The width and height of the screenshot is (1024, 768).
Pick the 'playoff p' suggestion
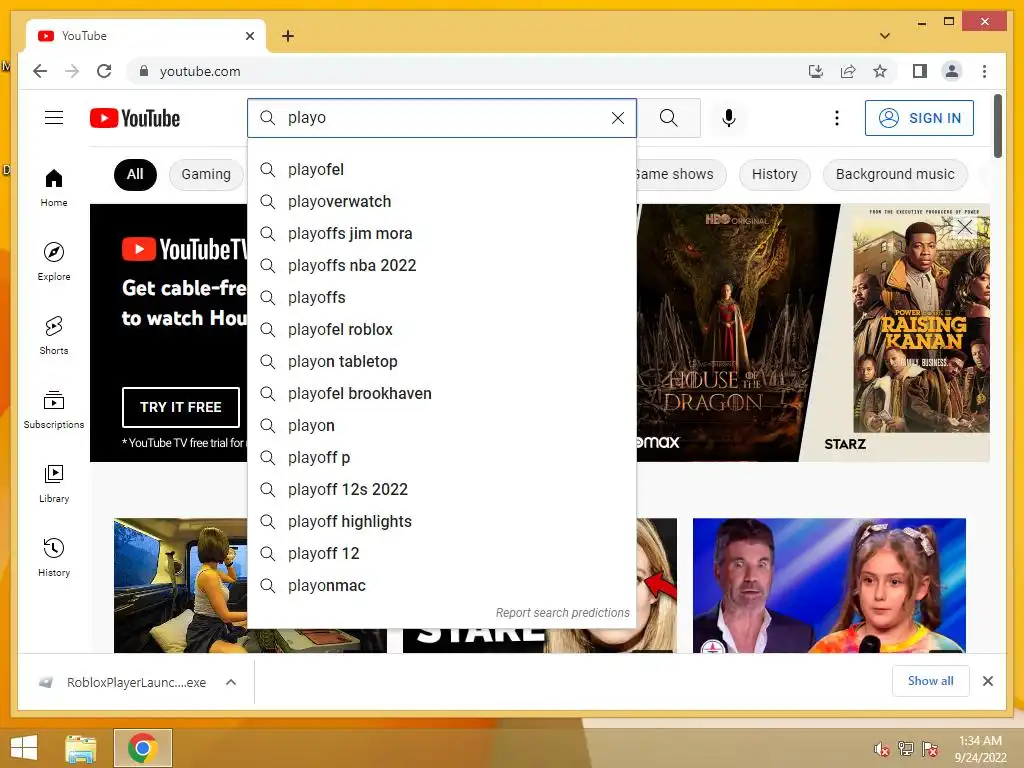[x=441, y=458]
